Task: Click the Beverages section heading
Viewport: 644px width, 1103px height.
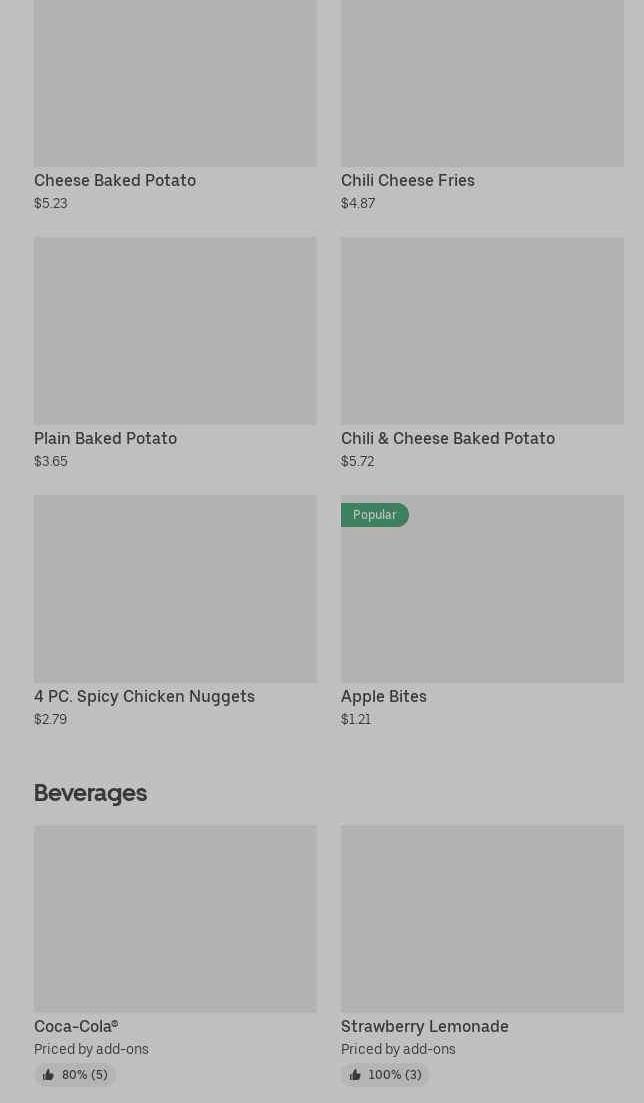Action: click(90, 793)
